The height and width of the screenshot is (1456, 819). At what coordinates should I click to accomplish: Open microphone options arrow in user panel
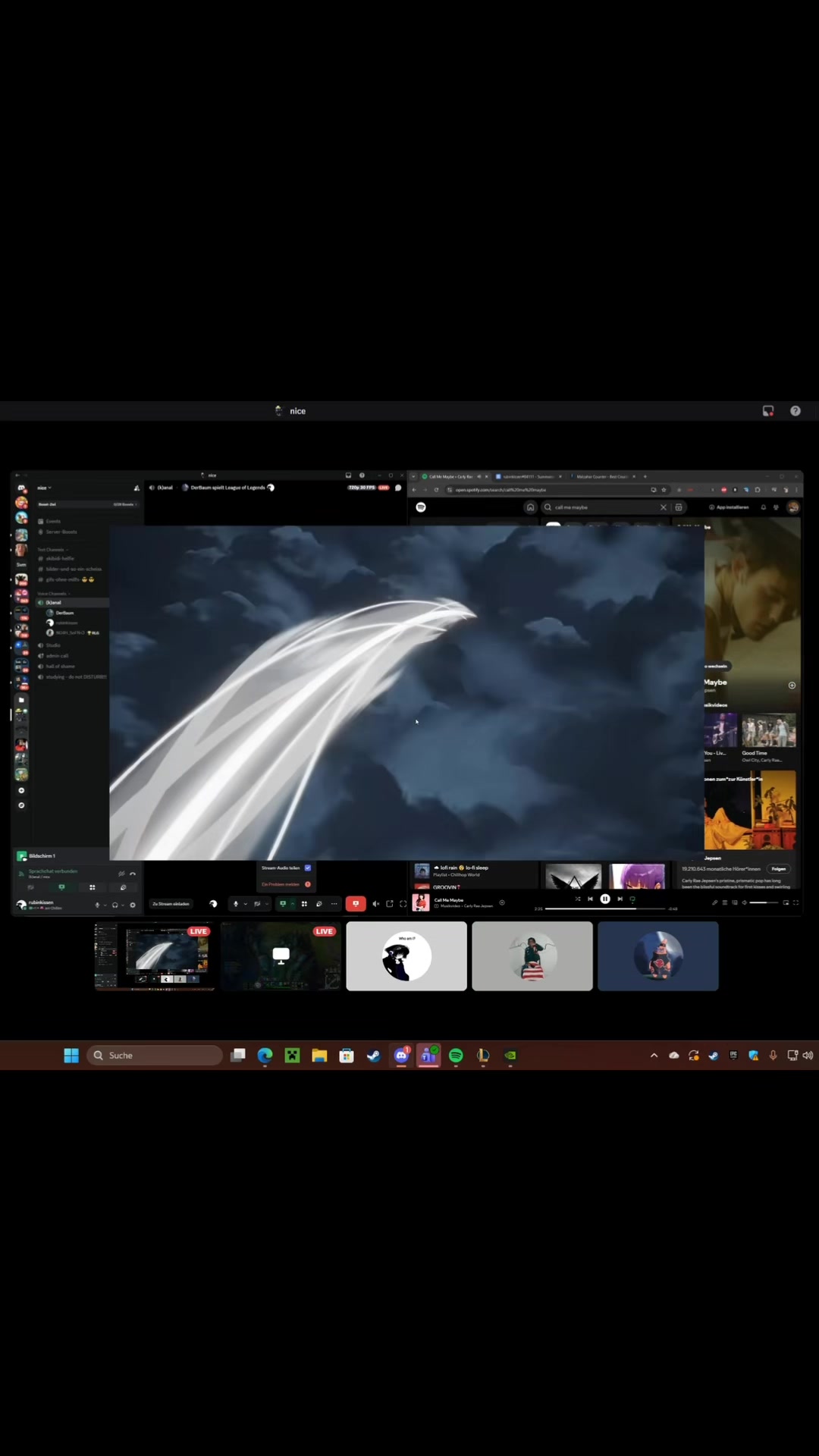pos(105,905)
